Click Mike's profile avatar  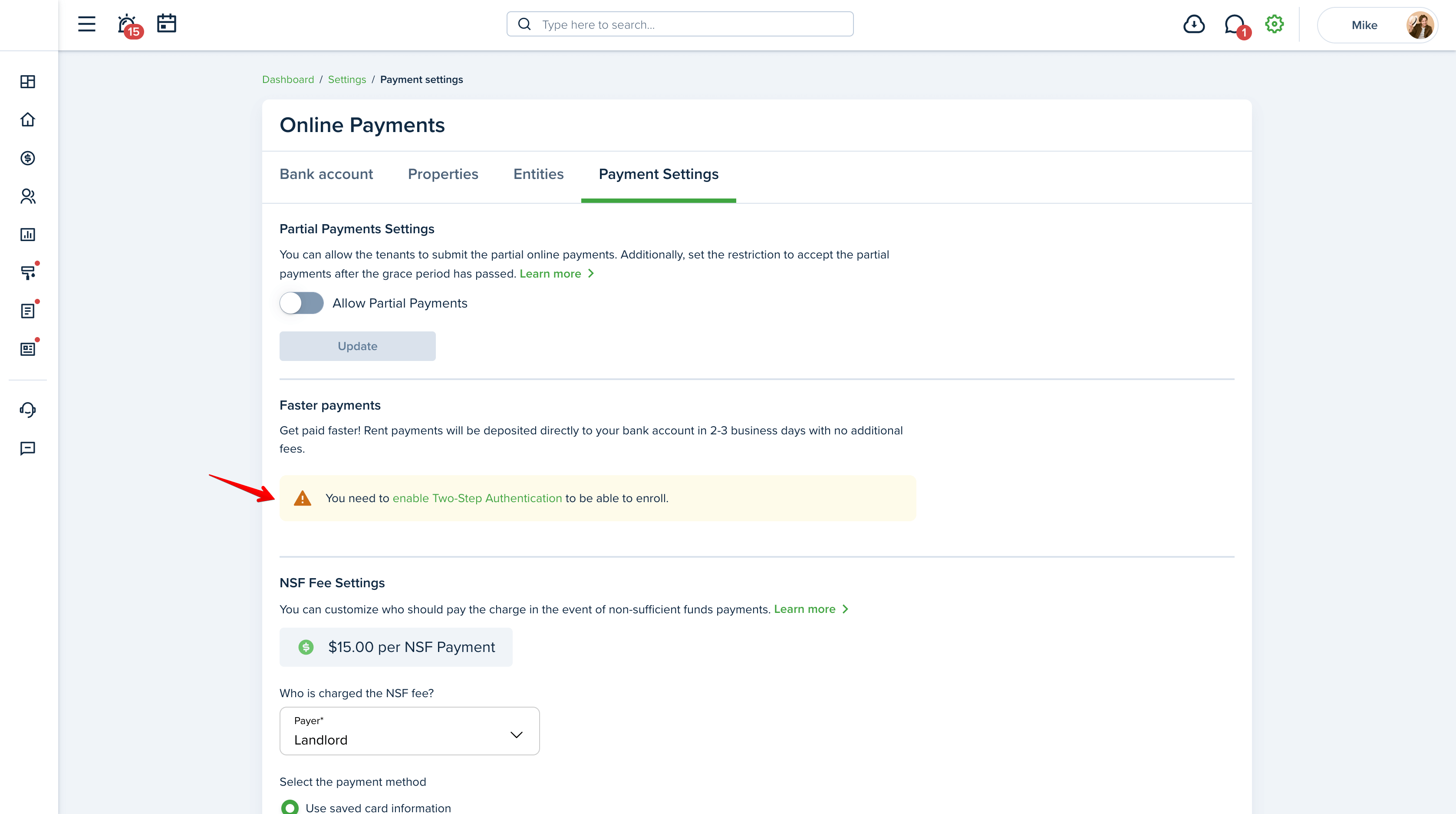coord(1420,25)
